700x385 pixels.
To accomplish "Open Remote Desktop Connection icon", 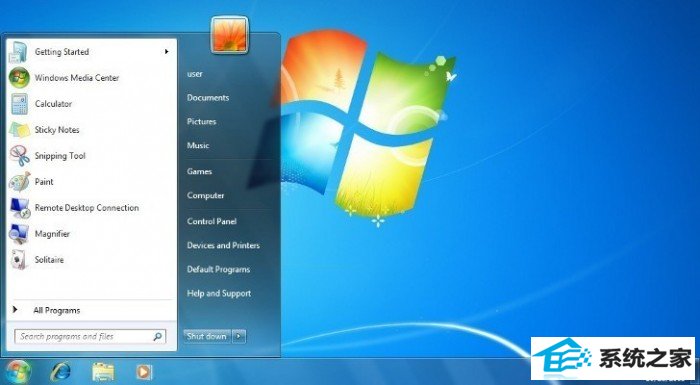I will point(19,208).
